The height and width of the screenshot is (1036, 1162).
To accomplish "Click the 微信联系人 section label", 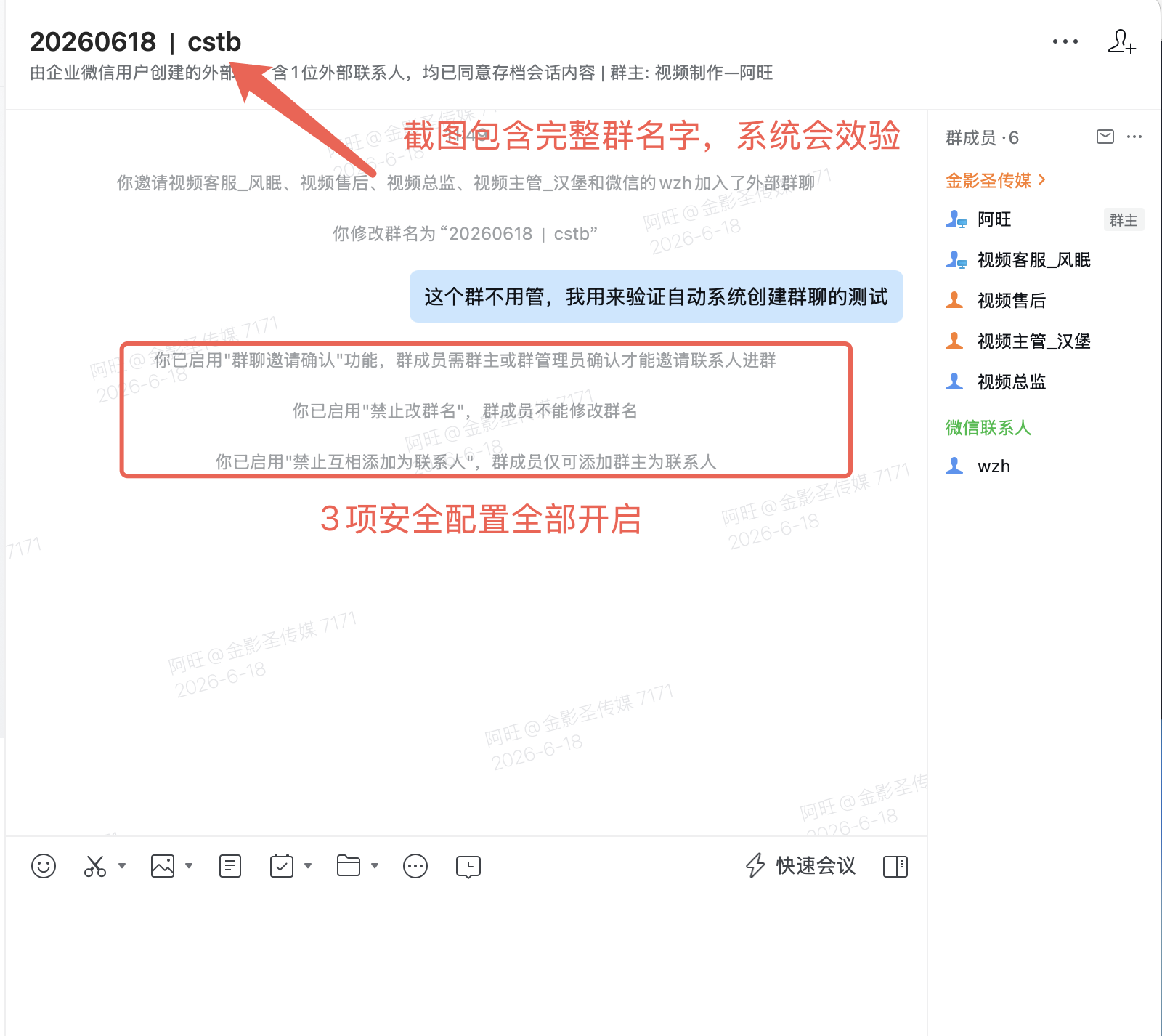I will click(988, 428).
